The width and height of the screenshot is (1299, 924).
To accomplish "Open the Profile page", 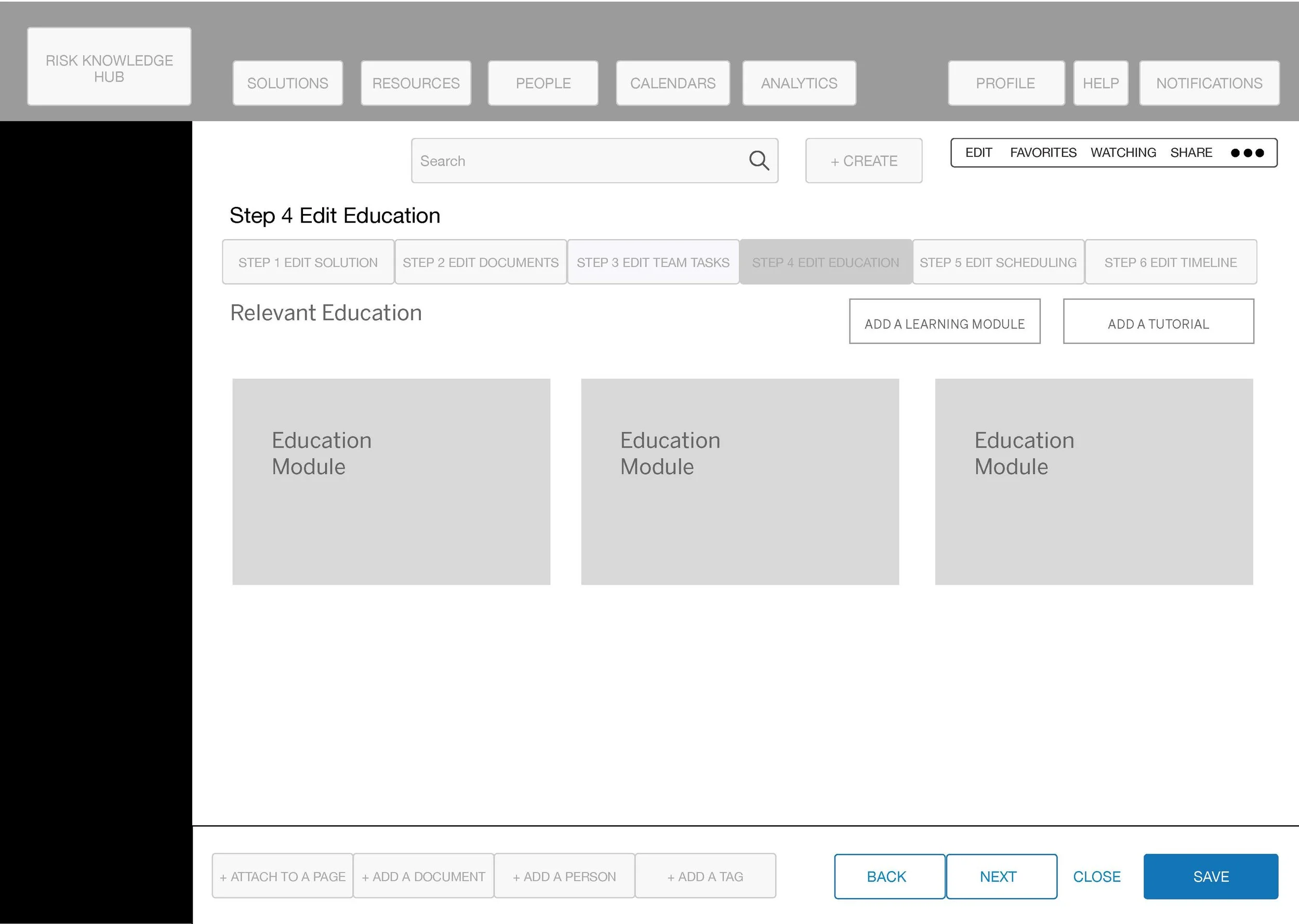I will [x=1006, y=83].
